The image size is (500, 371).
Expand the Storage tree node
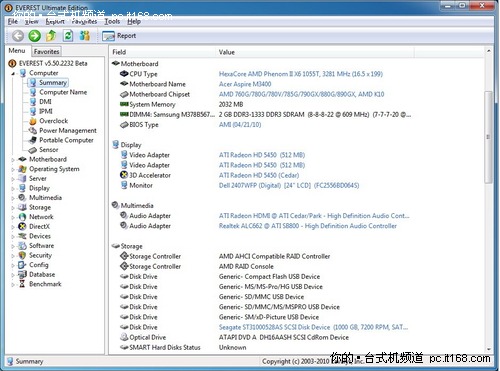tap(13, 208)
